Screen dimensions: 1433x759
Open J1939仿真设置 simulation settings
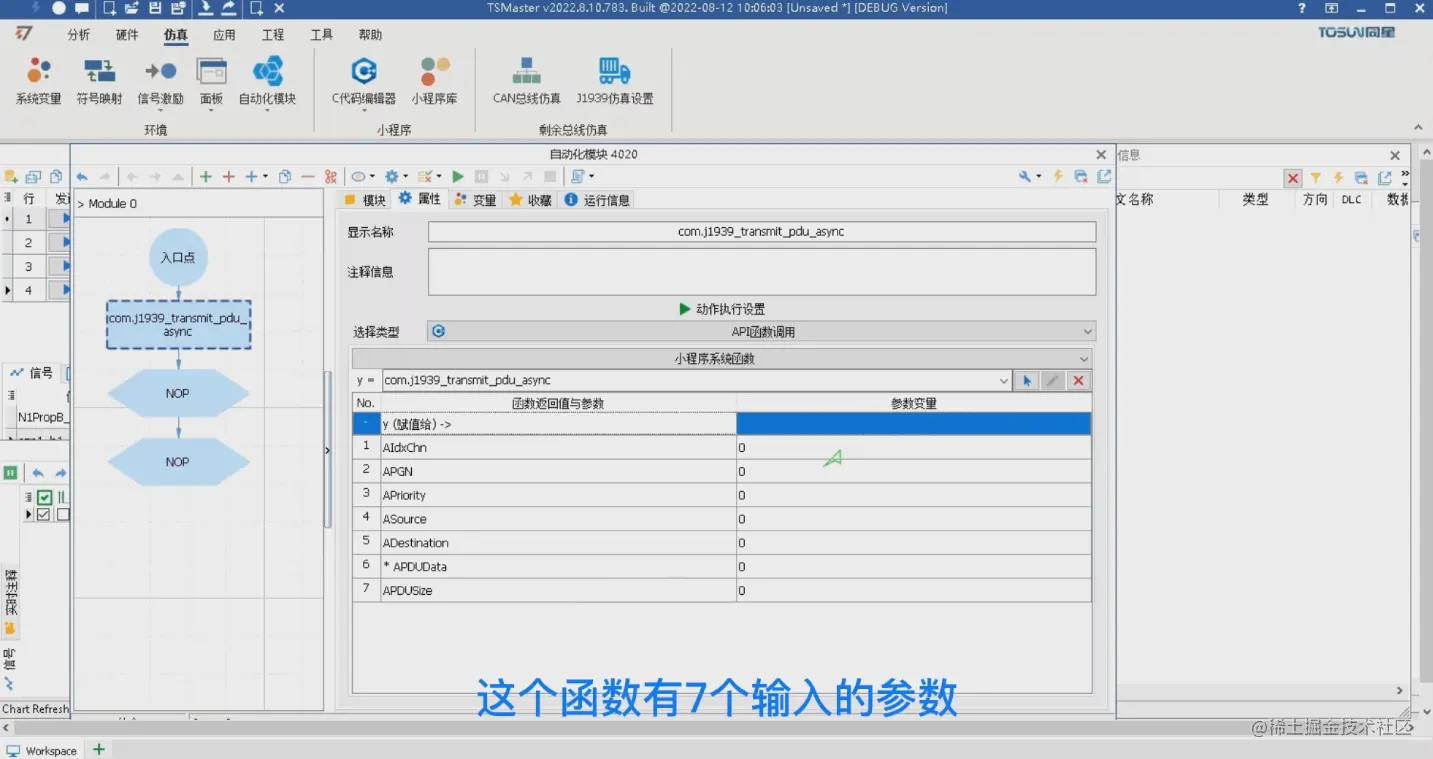[614, 81]
